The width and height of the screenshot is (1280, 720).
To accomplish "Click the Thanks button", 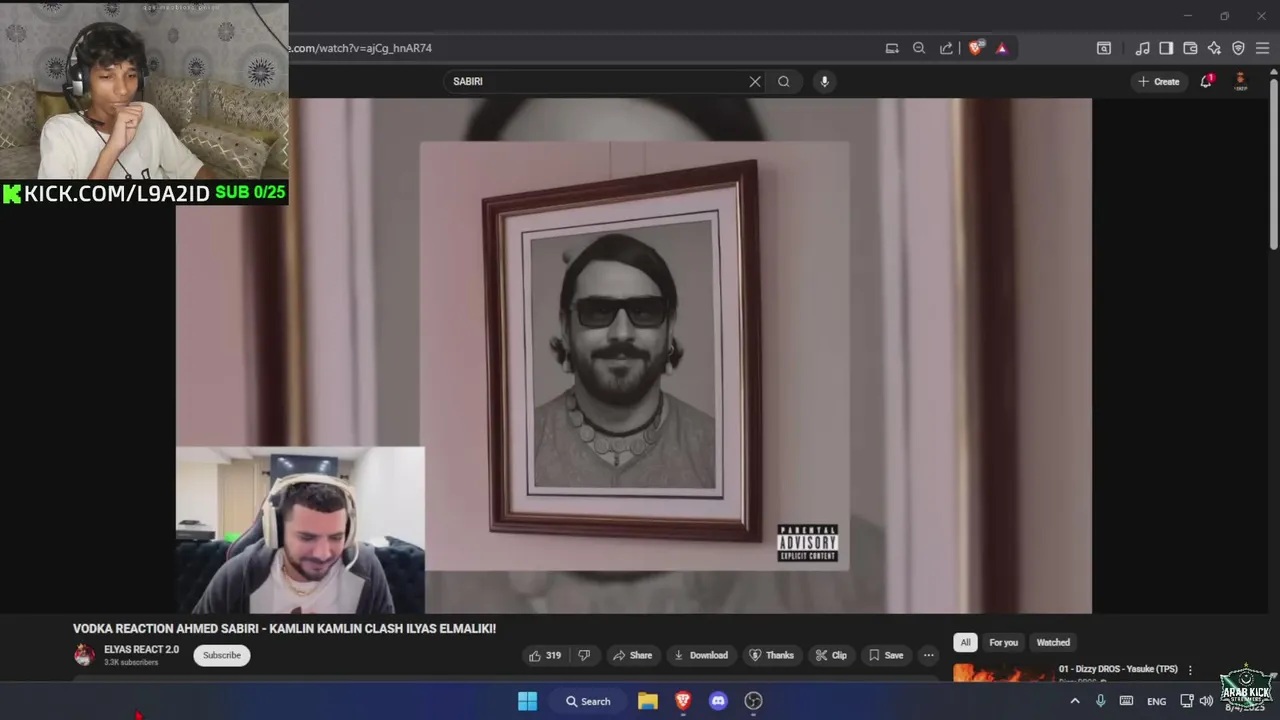I will (771, 655).
